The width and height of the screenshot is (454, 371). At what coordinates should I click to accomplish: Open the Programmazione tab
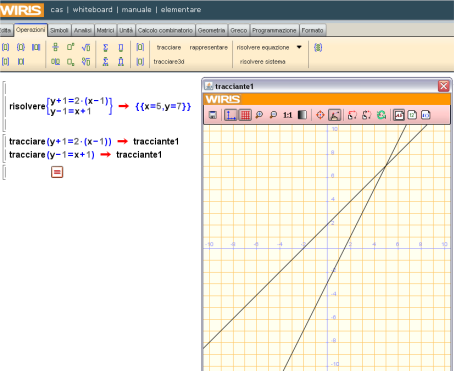(x=274, y=30)
